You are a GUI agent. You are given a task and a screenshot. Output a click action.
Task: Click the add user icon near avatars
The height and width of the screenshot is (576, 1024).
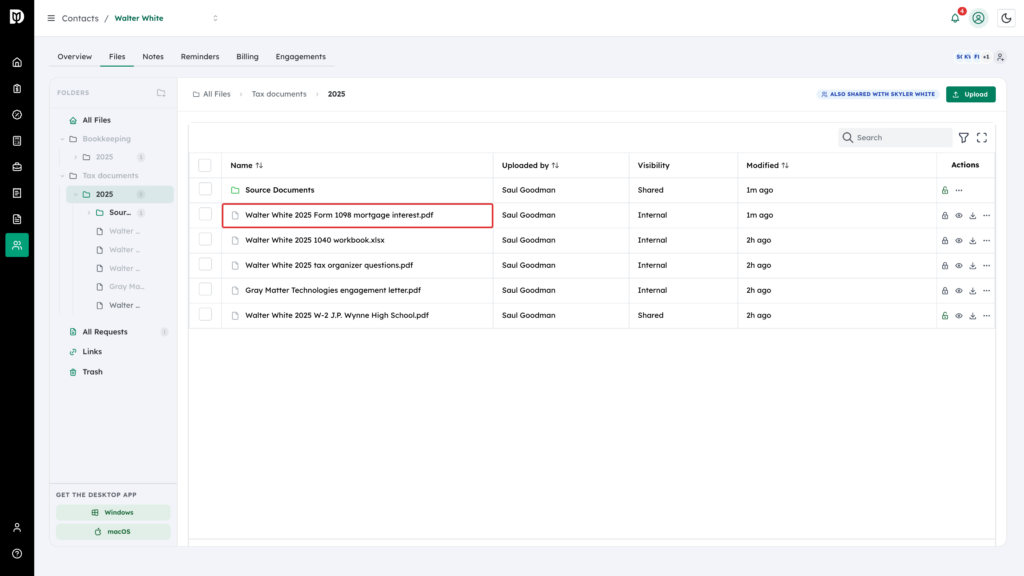1000,57
